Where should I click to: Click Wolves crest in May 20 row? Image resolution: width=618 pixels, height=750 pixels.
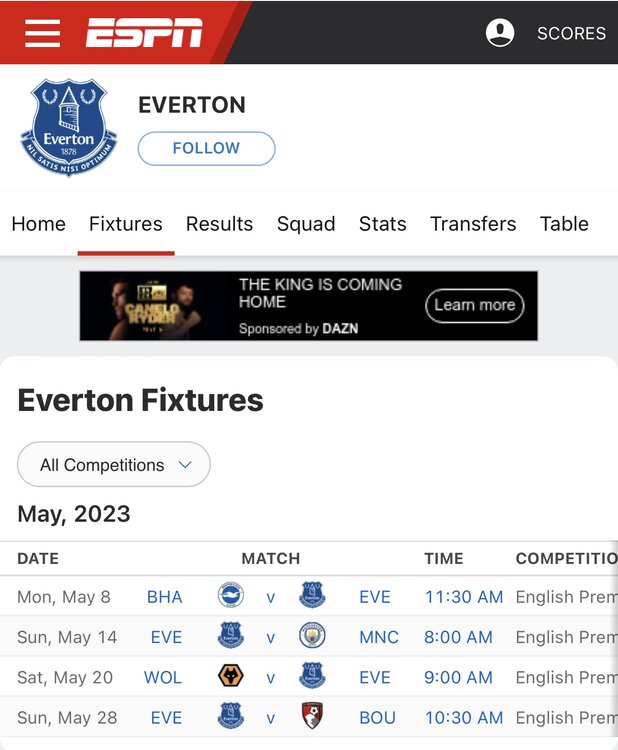click(231, 677)
